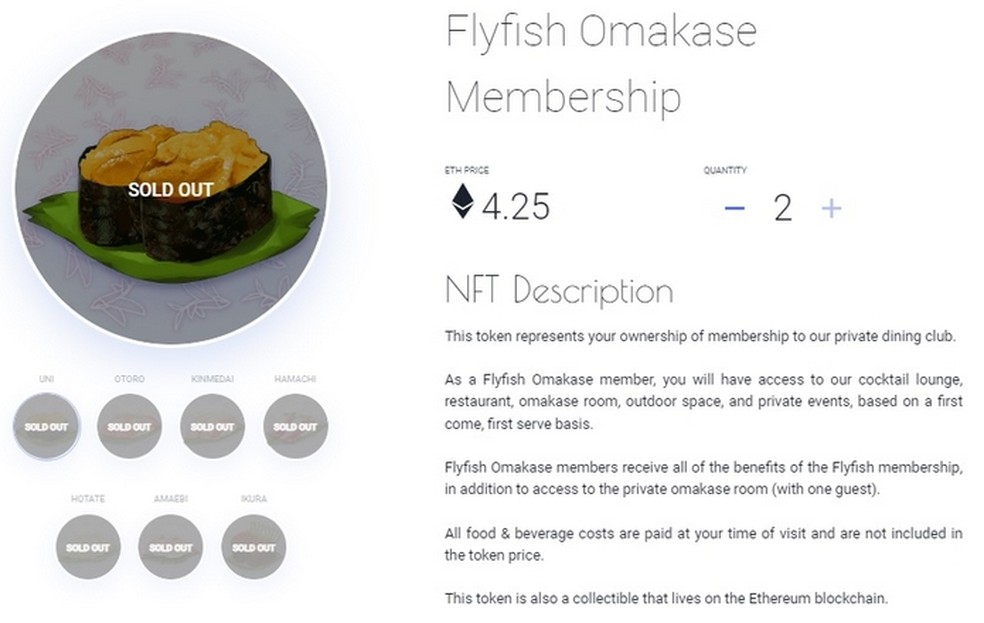Click the 4.25 ETH price value

pos(516,207)
